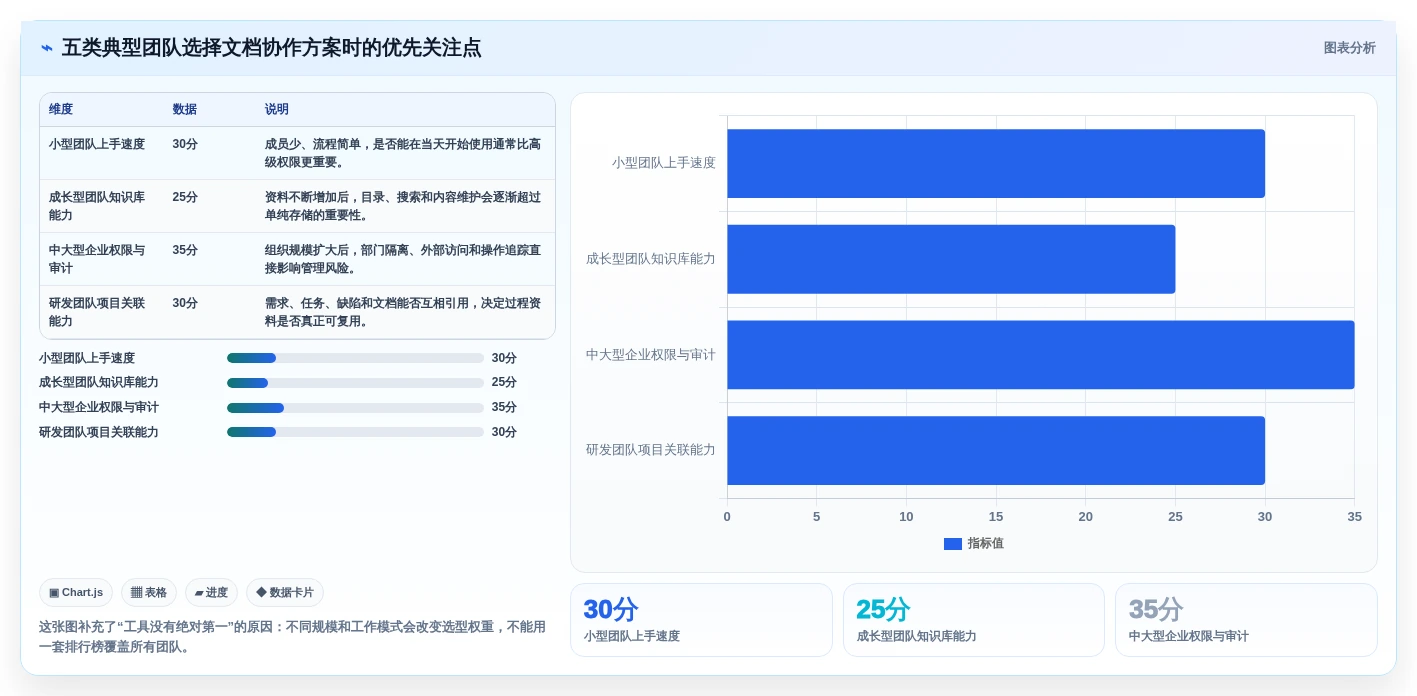The image size is (1417, 696).
Task: Click the chart bar for 小型团队上手速度
Action: pos(996,163)
